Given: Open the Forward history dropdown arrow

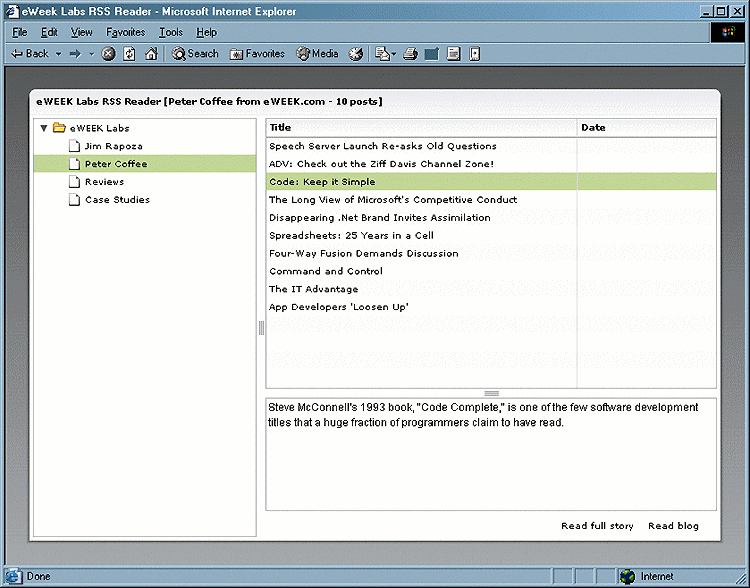Looking at the screenshot, I should (91, 54).
